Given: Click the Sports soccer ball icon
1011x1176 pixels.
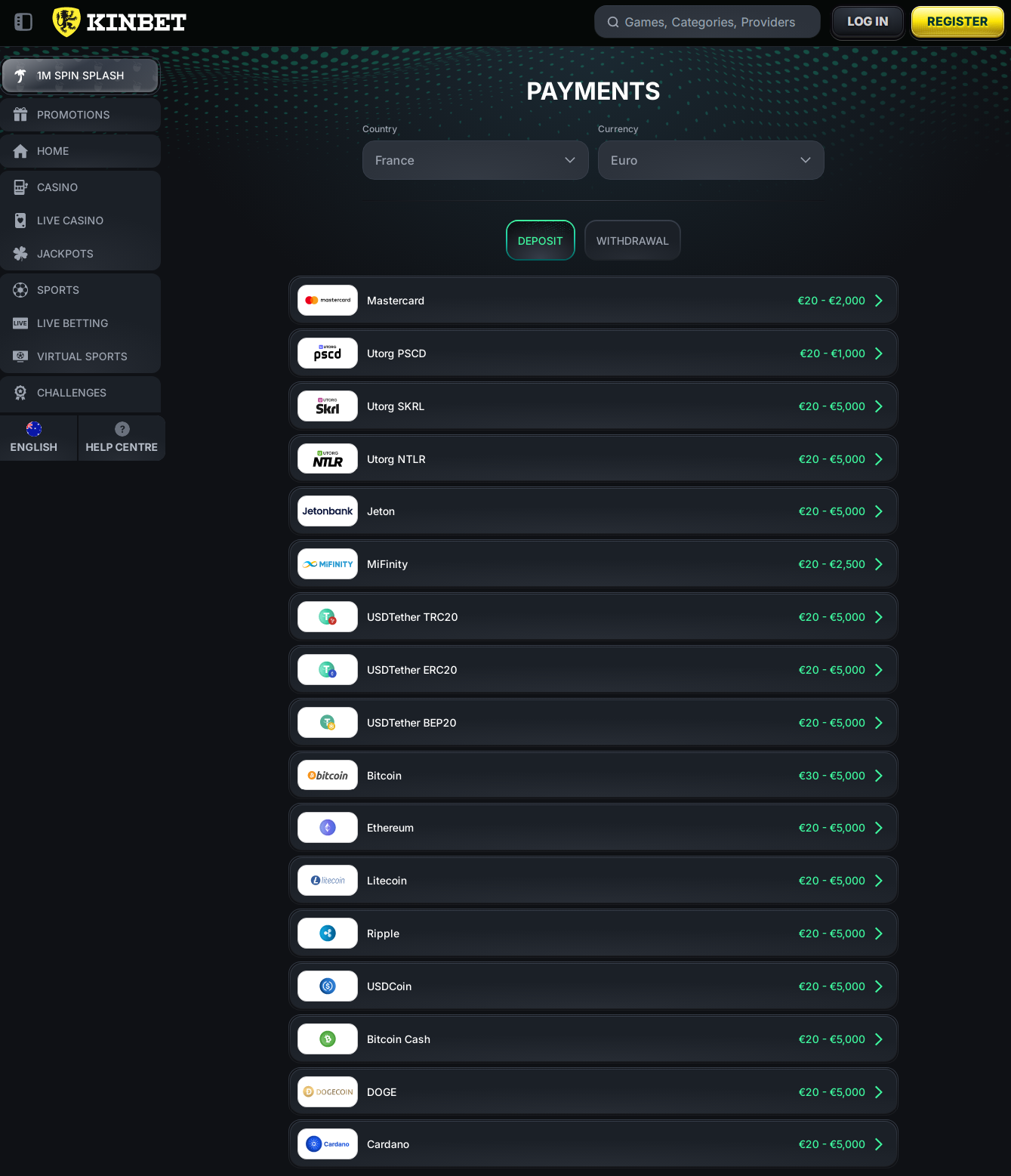Looking at the screenshot, I should (x=20, y=290).
